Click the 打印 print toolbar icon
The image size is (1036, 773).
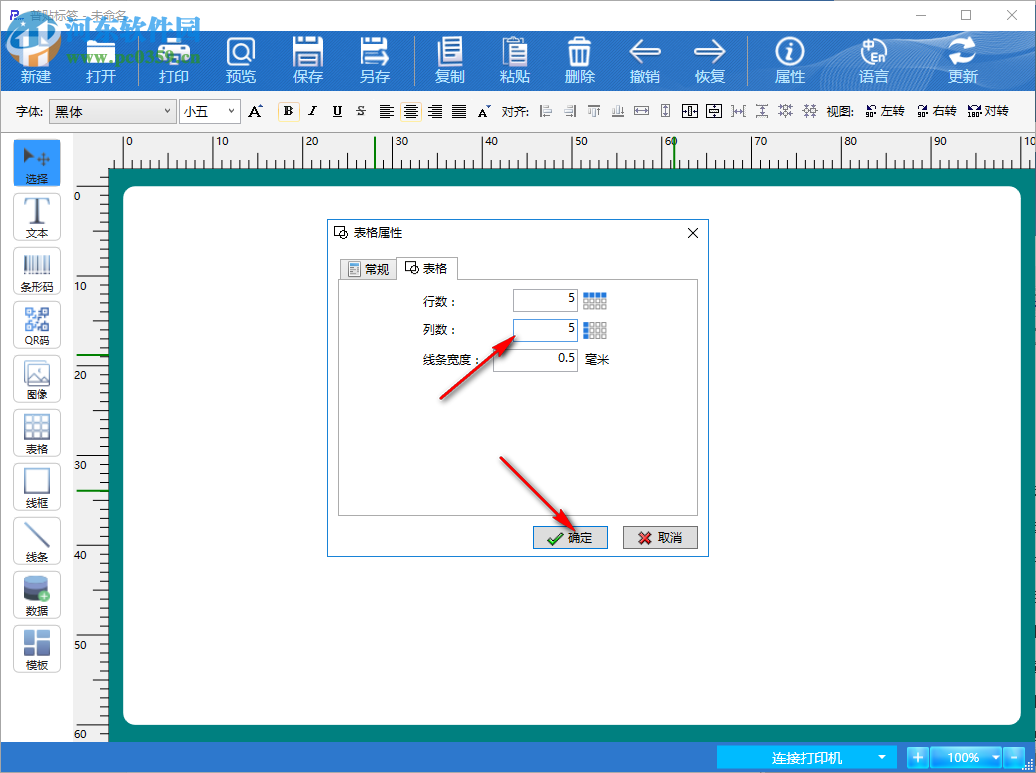(174, 59)
